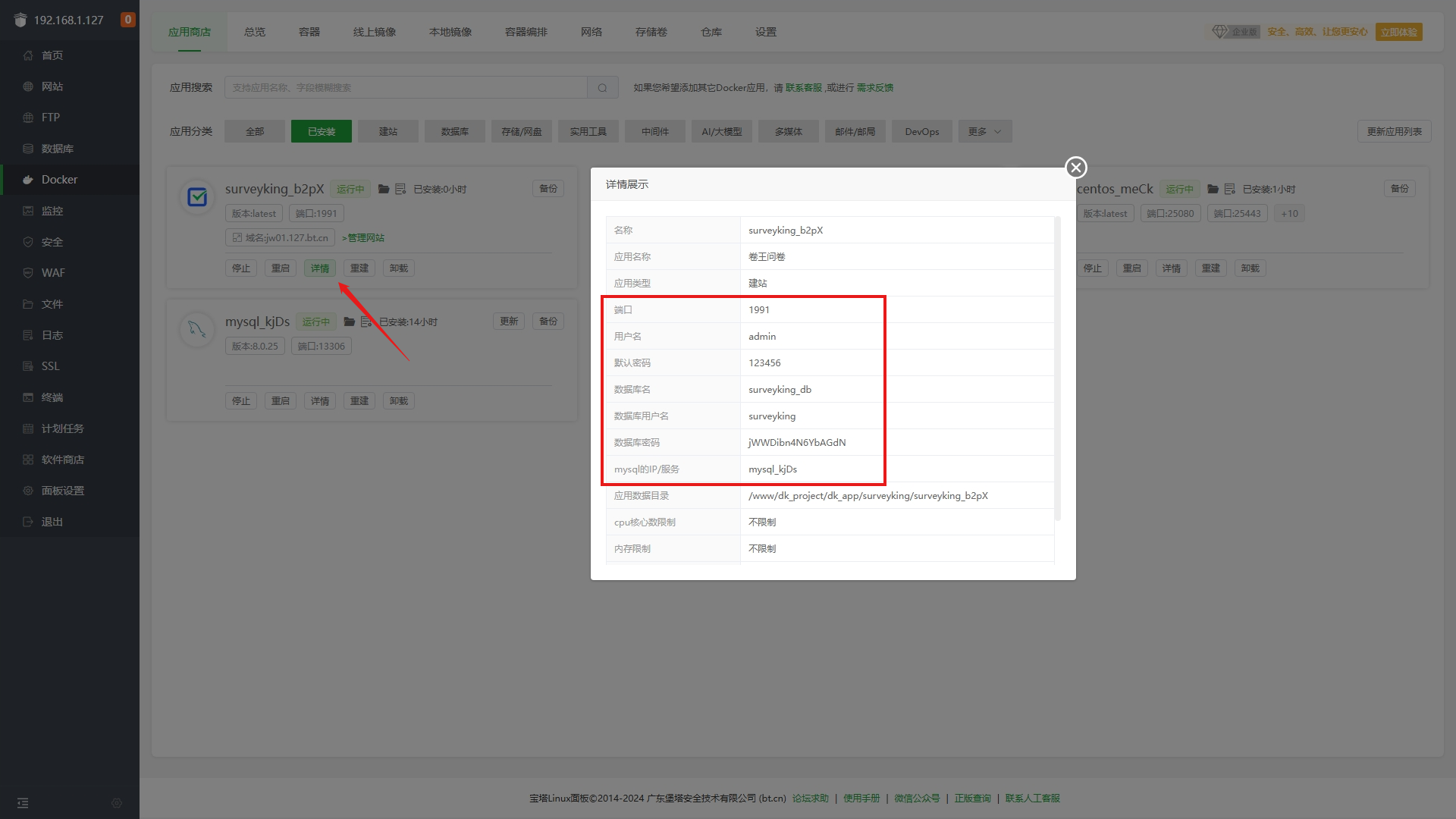Open centos_meCk folder icon
This screenshot has height=819, width=1456.
tap(1213, 189)
